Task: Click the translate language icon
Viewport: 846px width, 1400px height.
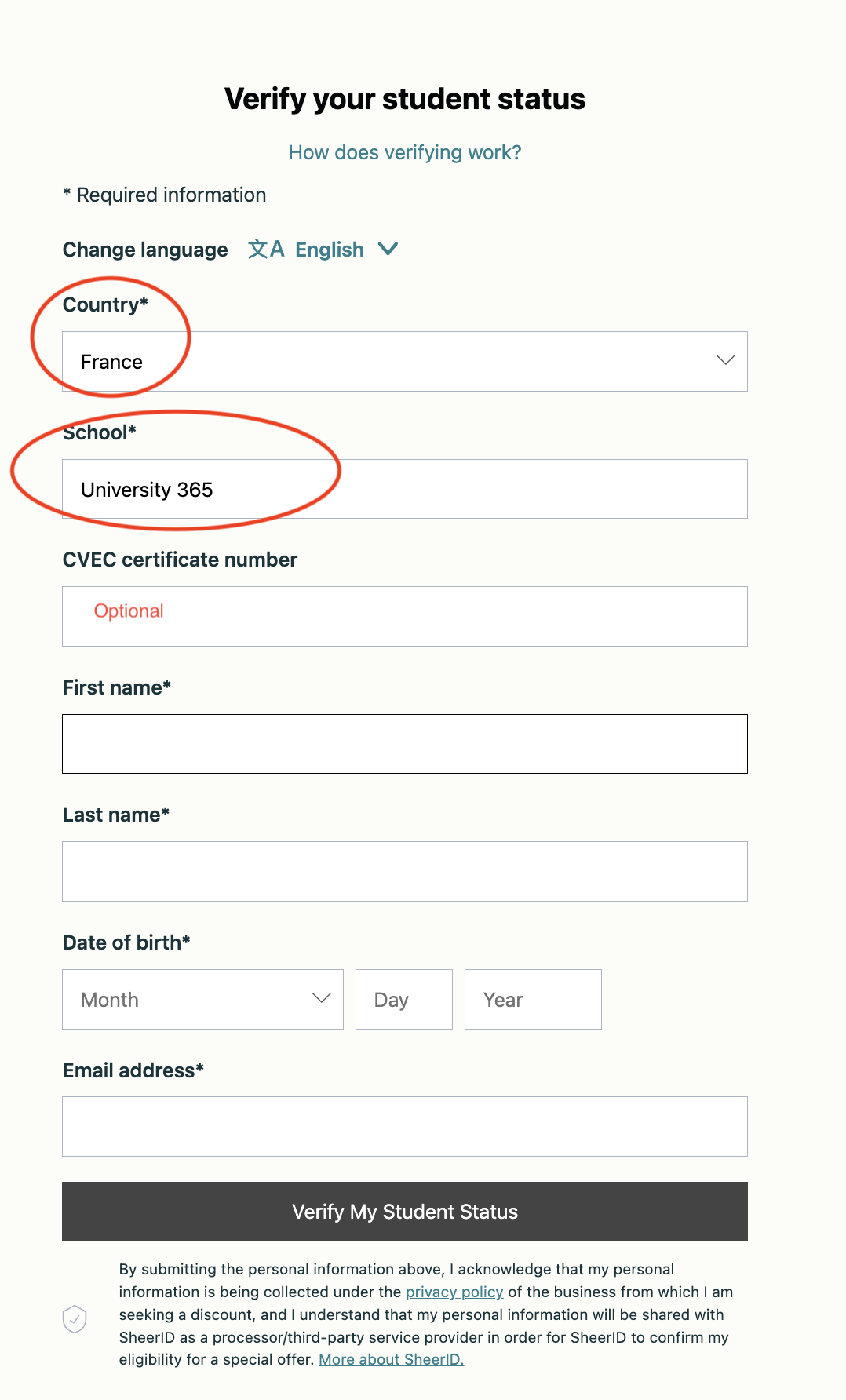Action: [265, 250]
